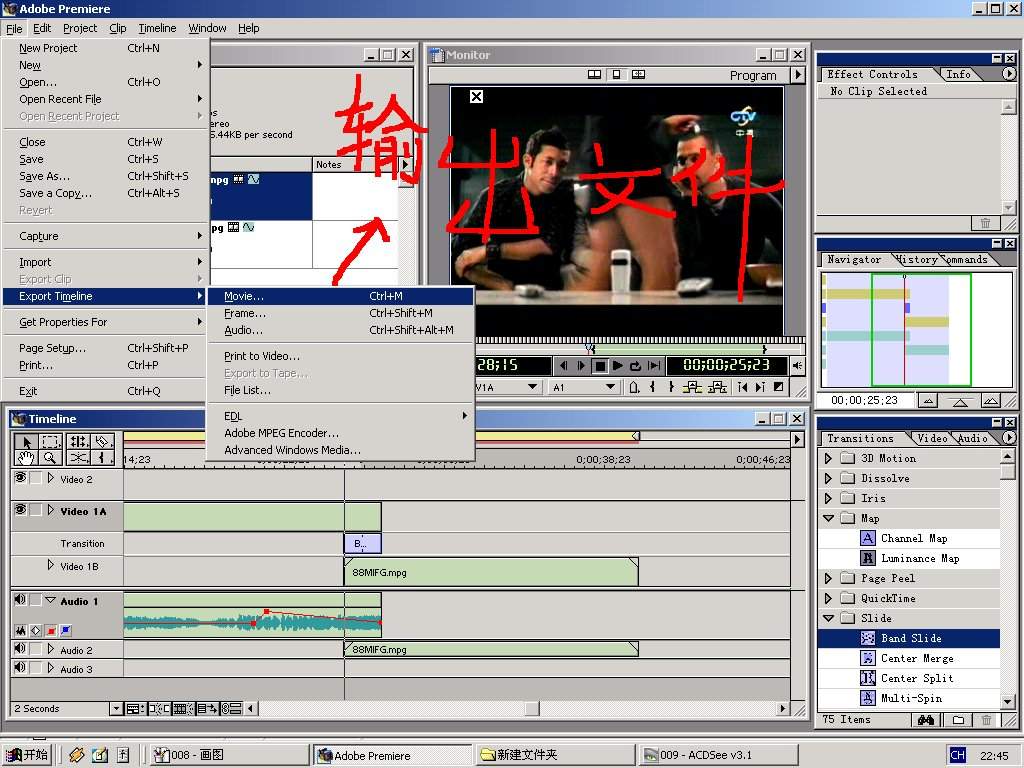Collapse the Audio 1 track

(x=50, y=600)
